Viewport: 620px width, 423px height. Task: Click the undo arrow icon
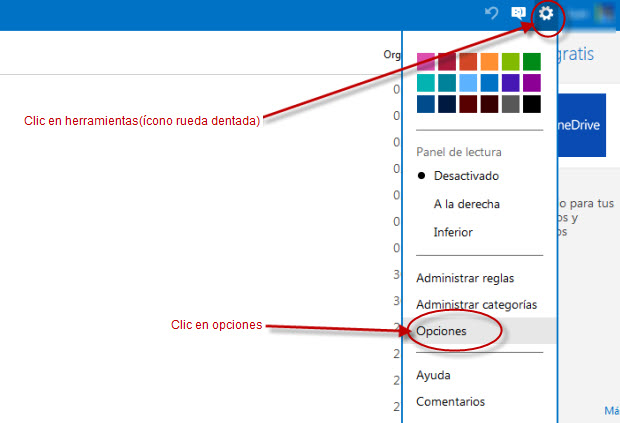coord(491,14)
